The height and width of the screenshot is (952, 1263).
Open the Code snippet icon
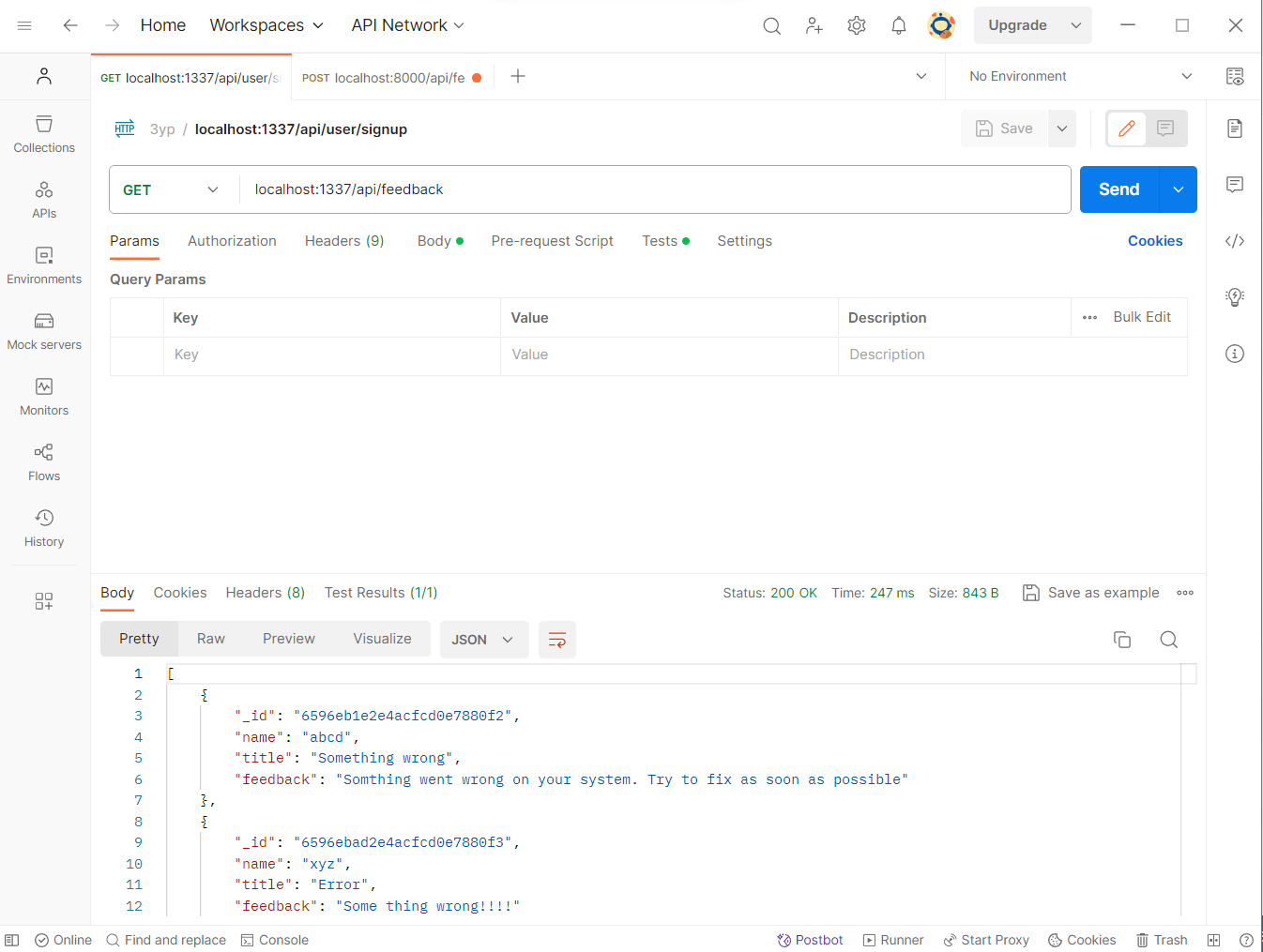tap(1235, 241)
